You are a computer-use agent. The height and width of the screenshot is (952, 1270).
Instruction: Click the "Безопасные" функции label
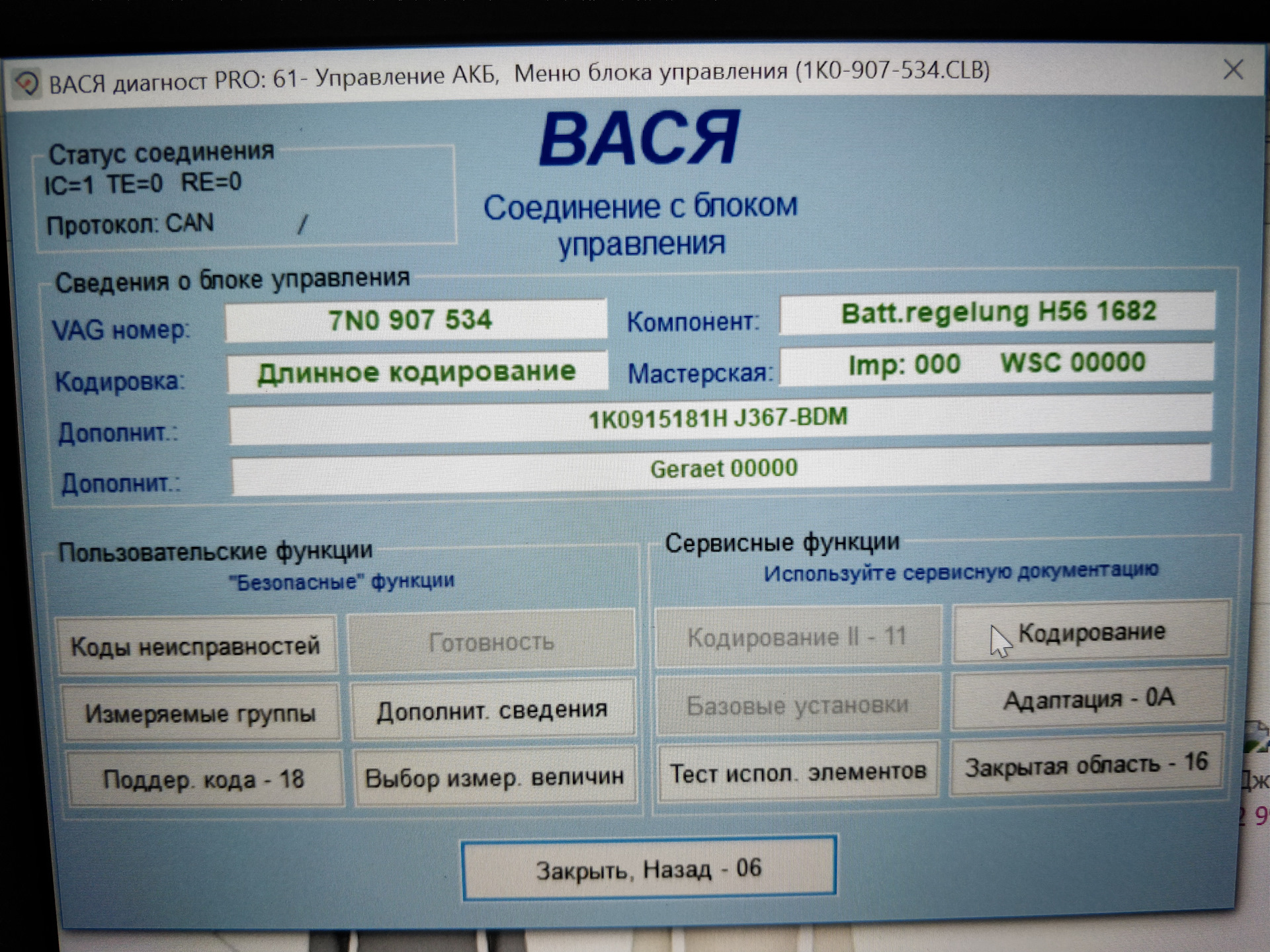[x=341, y=582]
